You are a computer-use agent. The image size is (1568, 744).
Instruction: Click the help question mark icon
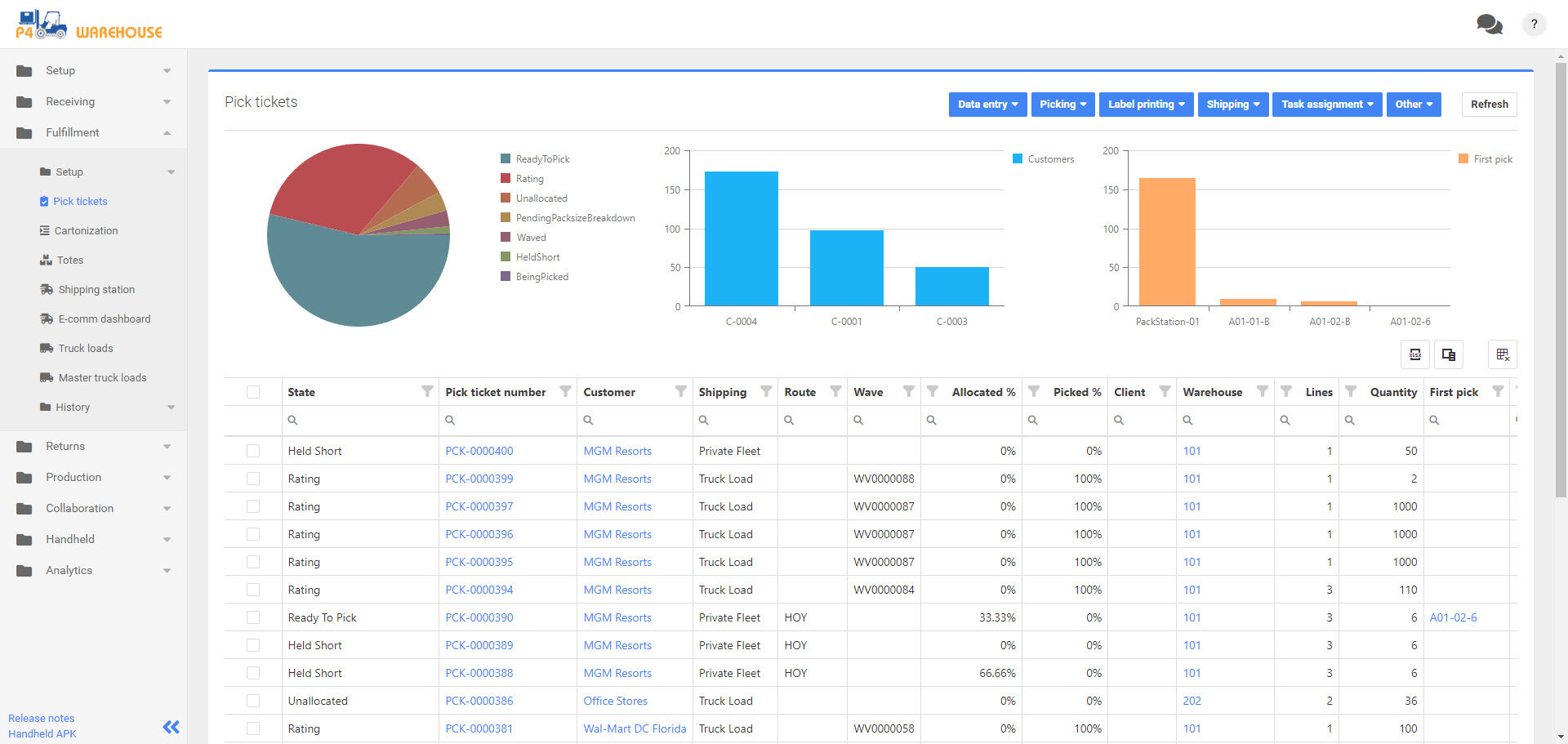tap(1534, 25)
